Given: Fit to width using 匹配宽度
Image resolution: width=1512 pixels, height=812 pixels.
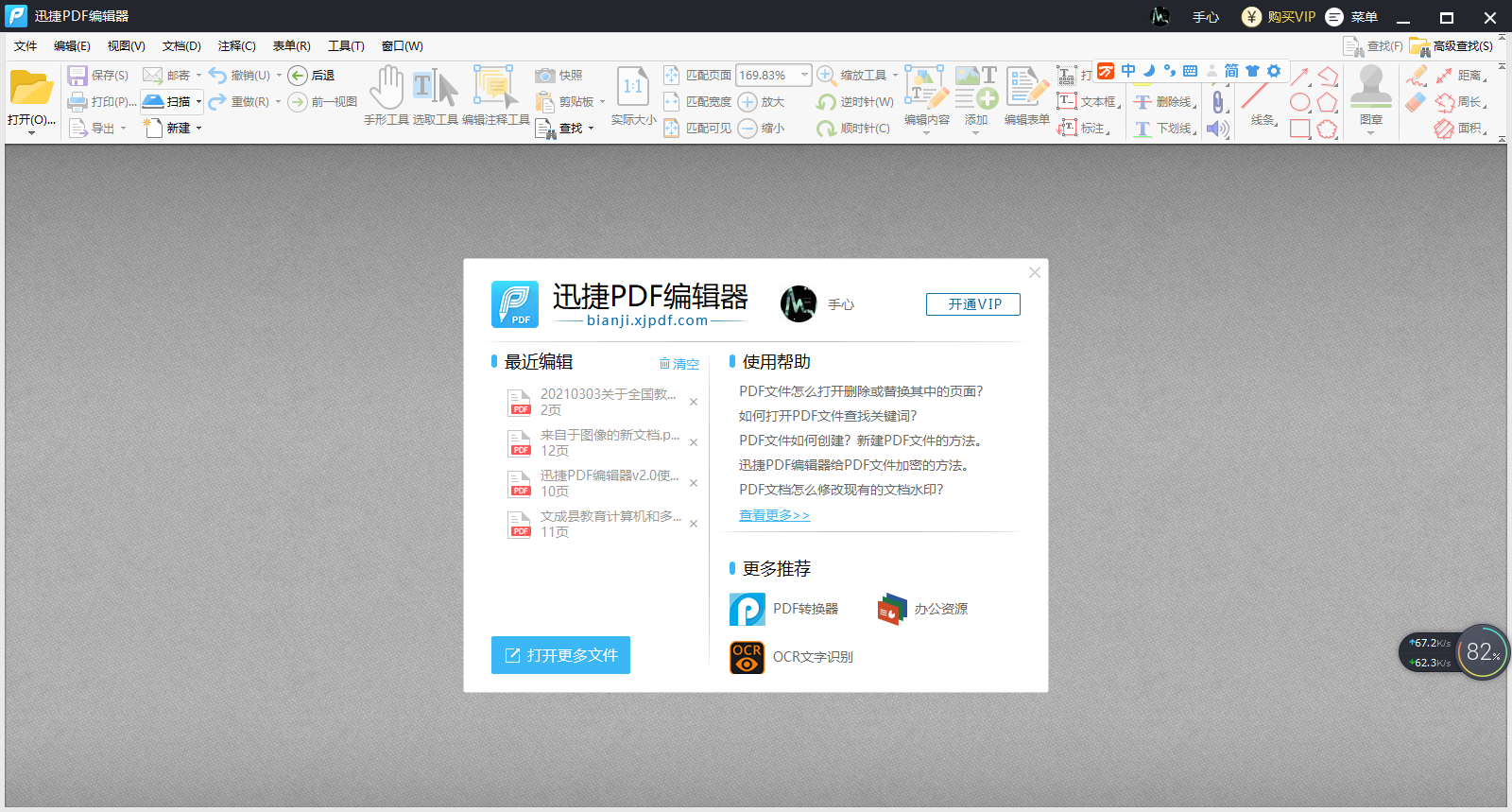Looking at the screenshot, I should point(697,102).
